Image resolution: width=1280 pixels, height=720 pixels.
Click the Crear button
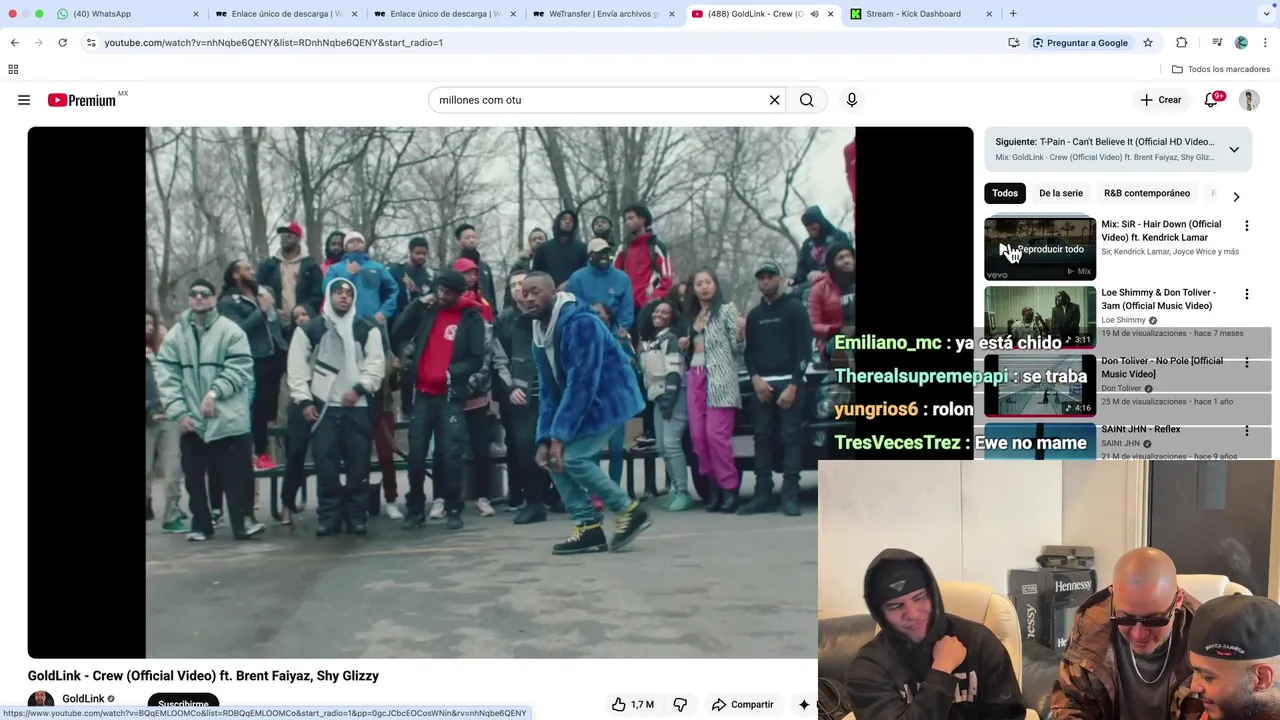click(1161, 100)
